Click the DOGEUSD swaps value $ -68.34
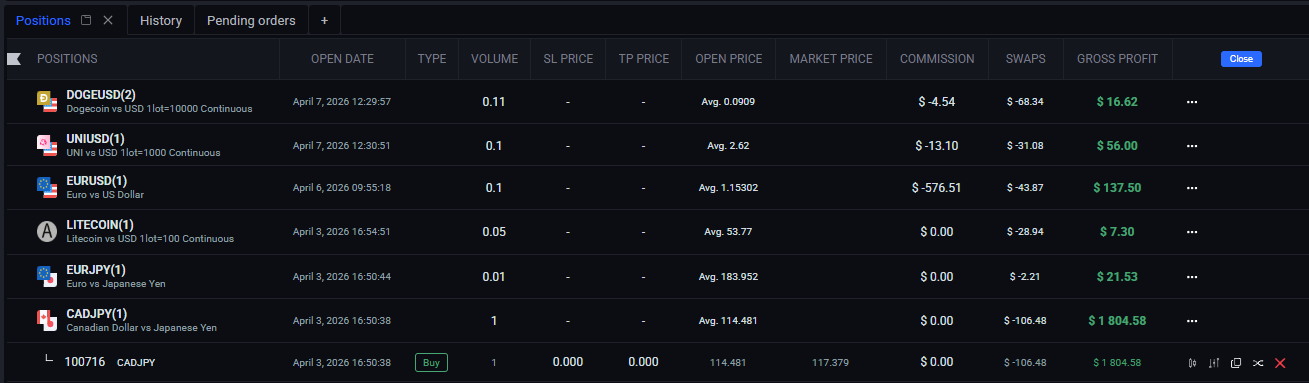The image size is (1309, 383). tap(1025, 102)
